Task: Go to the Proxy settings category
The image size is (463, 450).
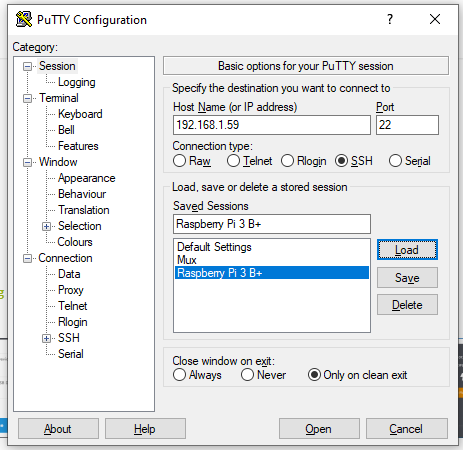Action: [71, 290]
